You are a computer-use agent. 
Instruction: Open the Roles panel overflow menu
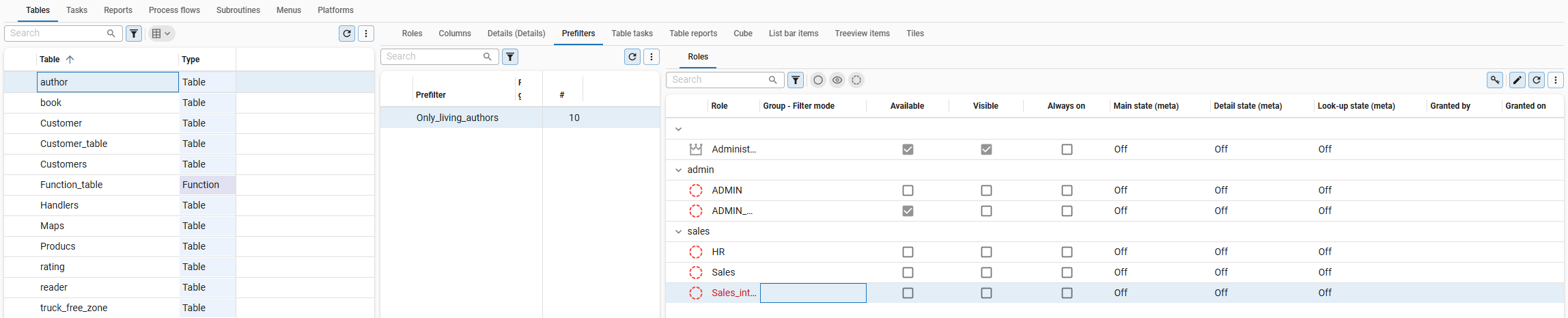[1556, 80]
